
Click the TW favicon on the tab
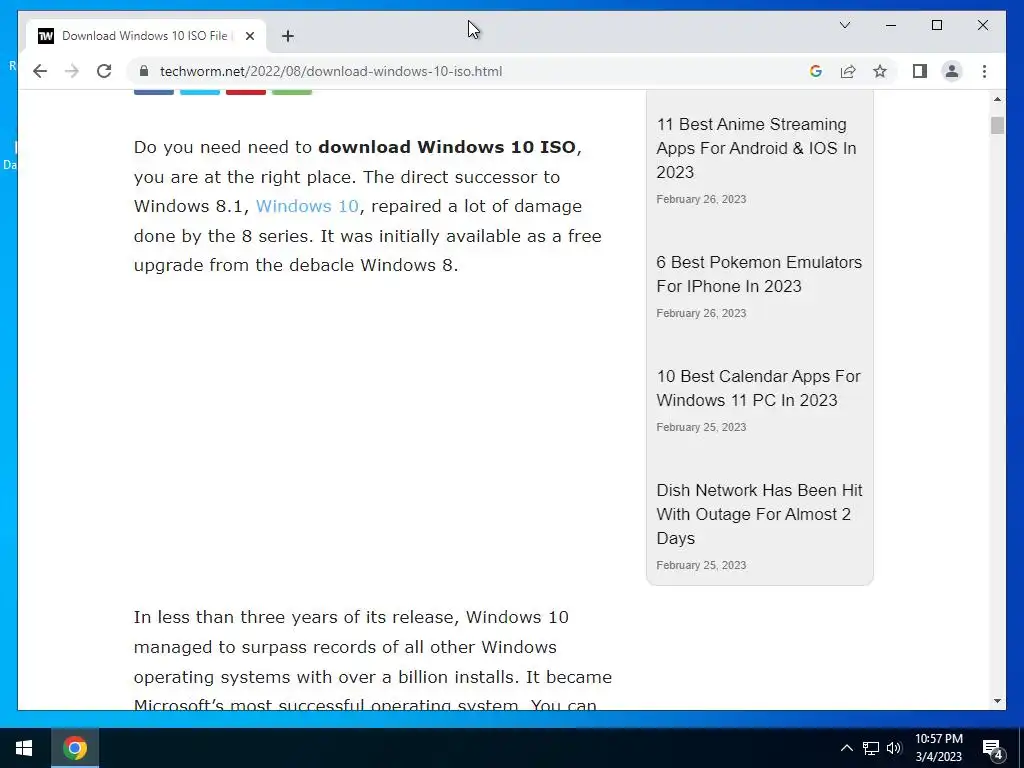point(46,36)
